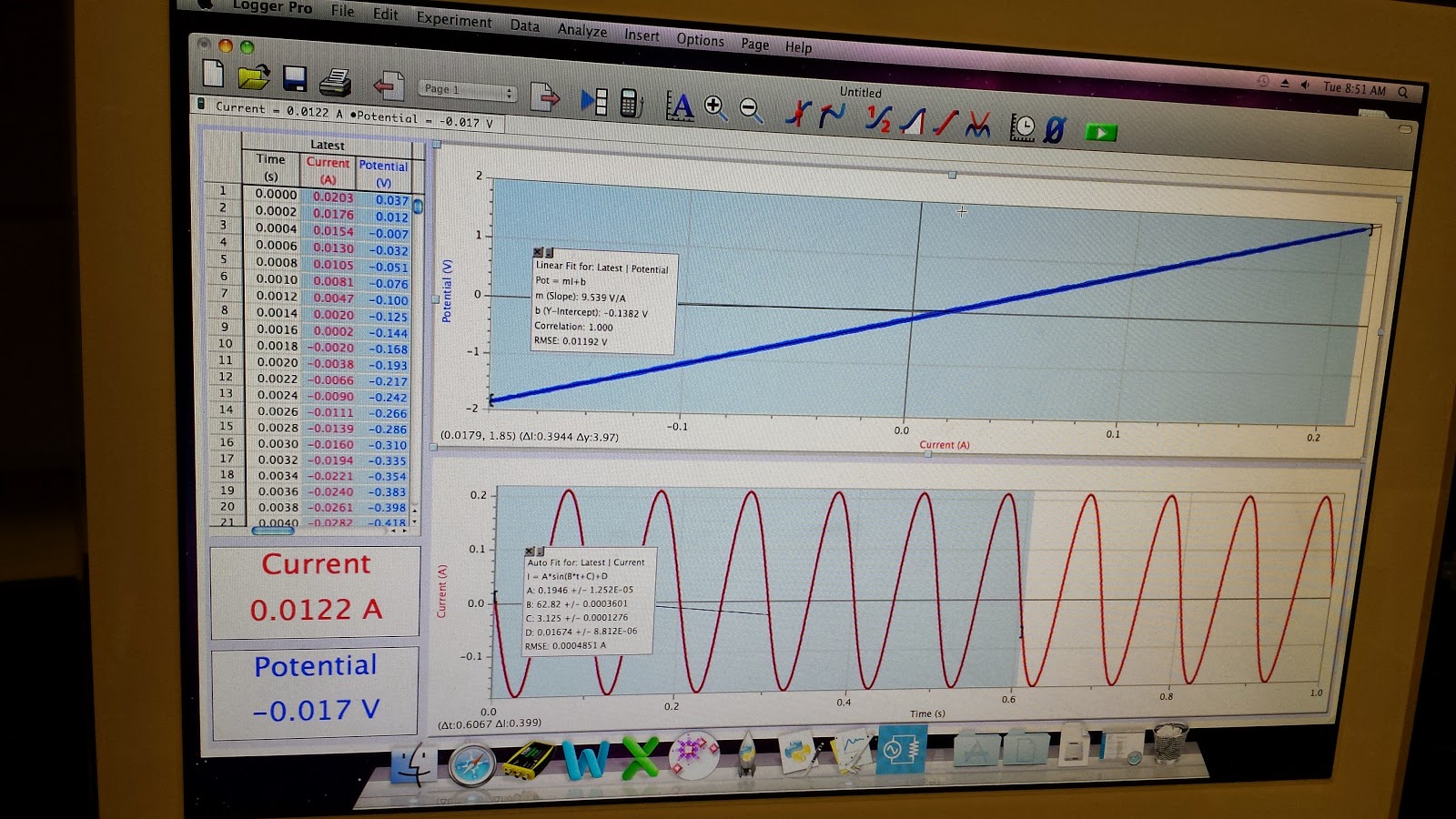Open a file with the folder icon
The image size is (1456, 819).
253,77
